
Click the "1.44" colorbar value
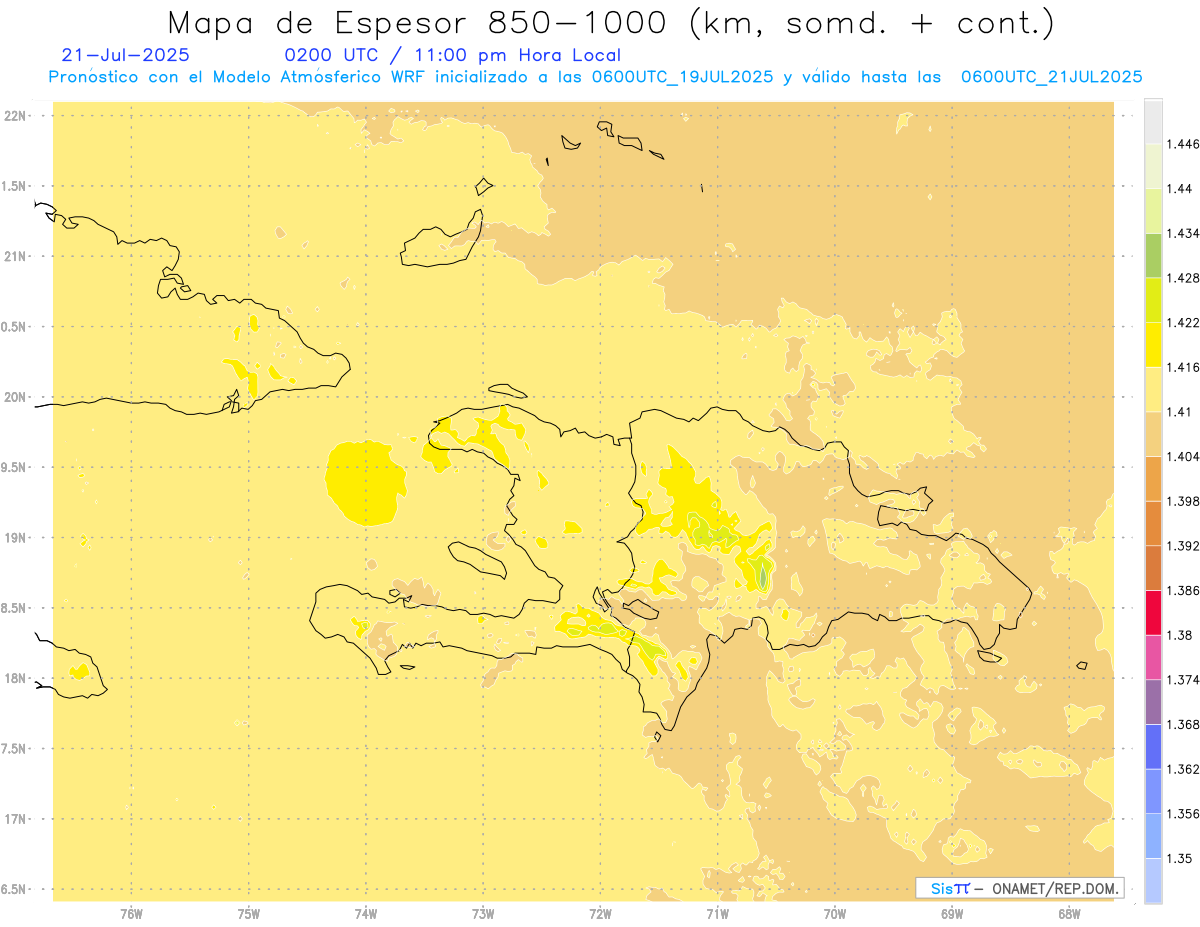click(x=1179, y=188)
